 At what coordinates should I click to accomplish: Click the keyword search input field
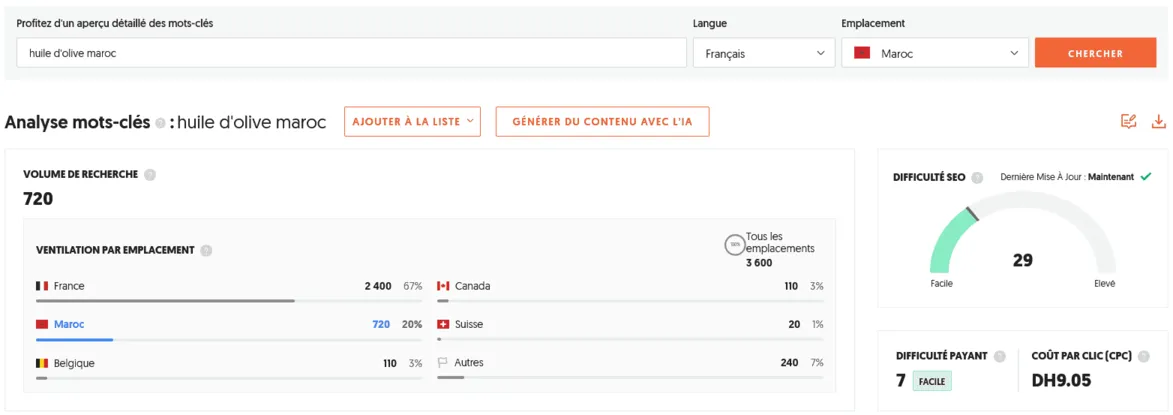[351, 53]
